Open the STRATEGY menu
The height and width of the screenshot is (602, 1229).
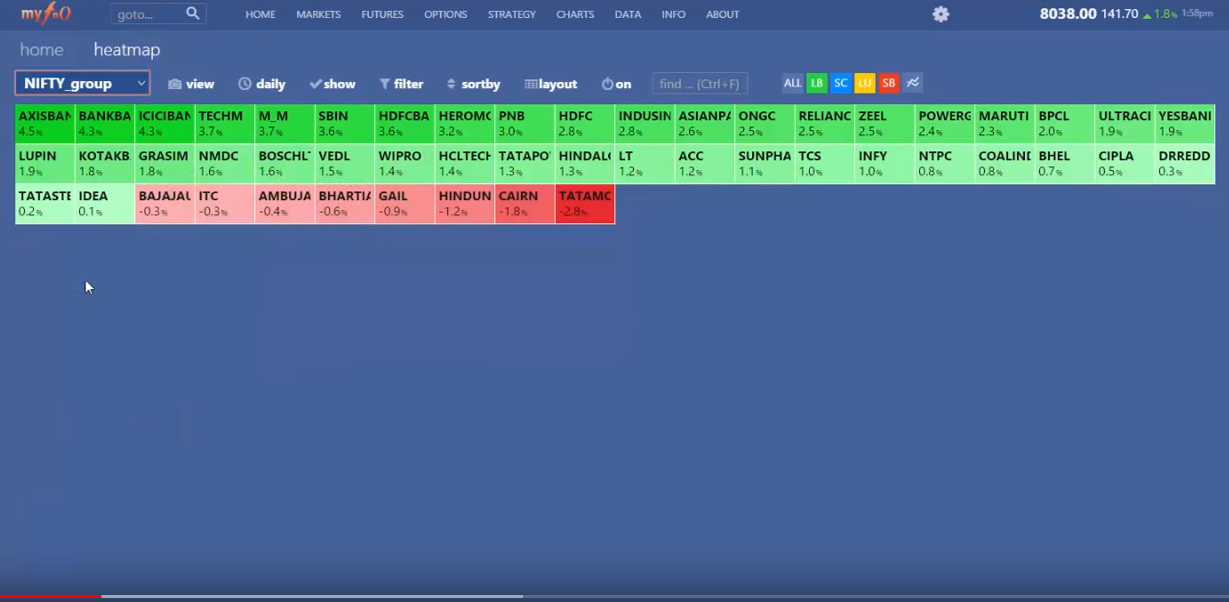(511, 14)
